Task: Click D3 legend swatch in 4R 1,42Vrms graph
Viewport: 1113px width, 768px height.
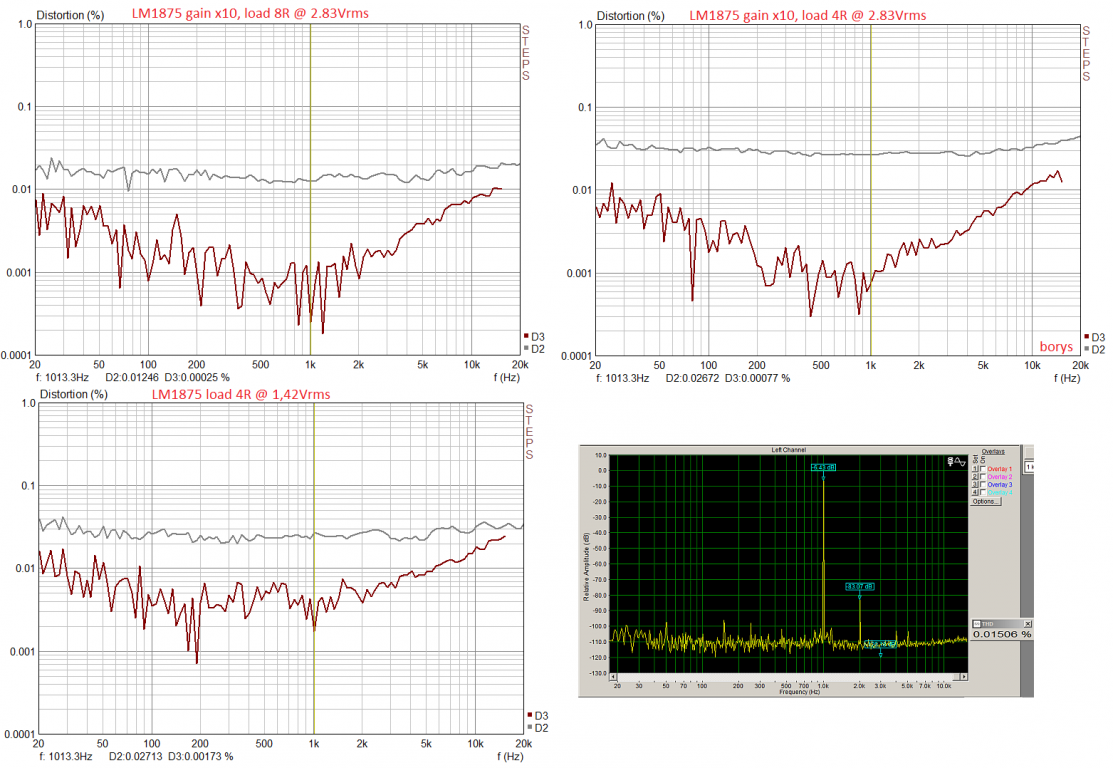Action: (530, 715)
